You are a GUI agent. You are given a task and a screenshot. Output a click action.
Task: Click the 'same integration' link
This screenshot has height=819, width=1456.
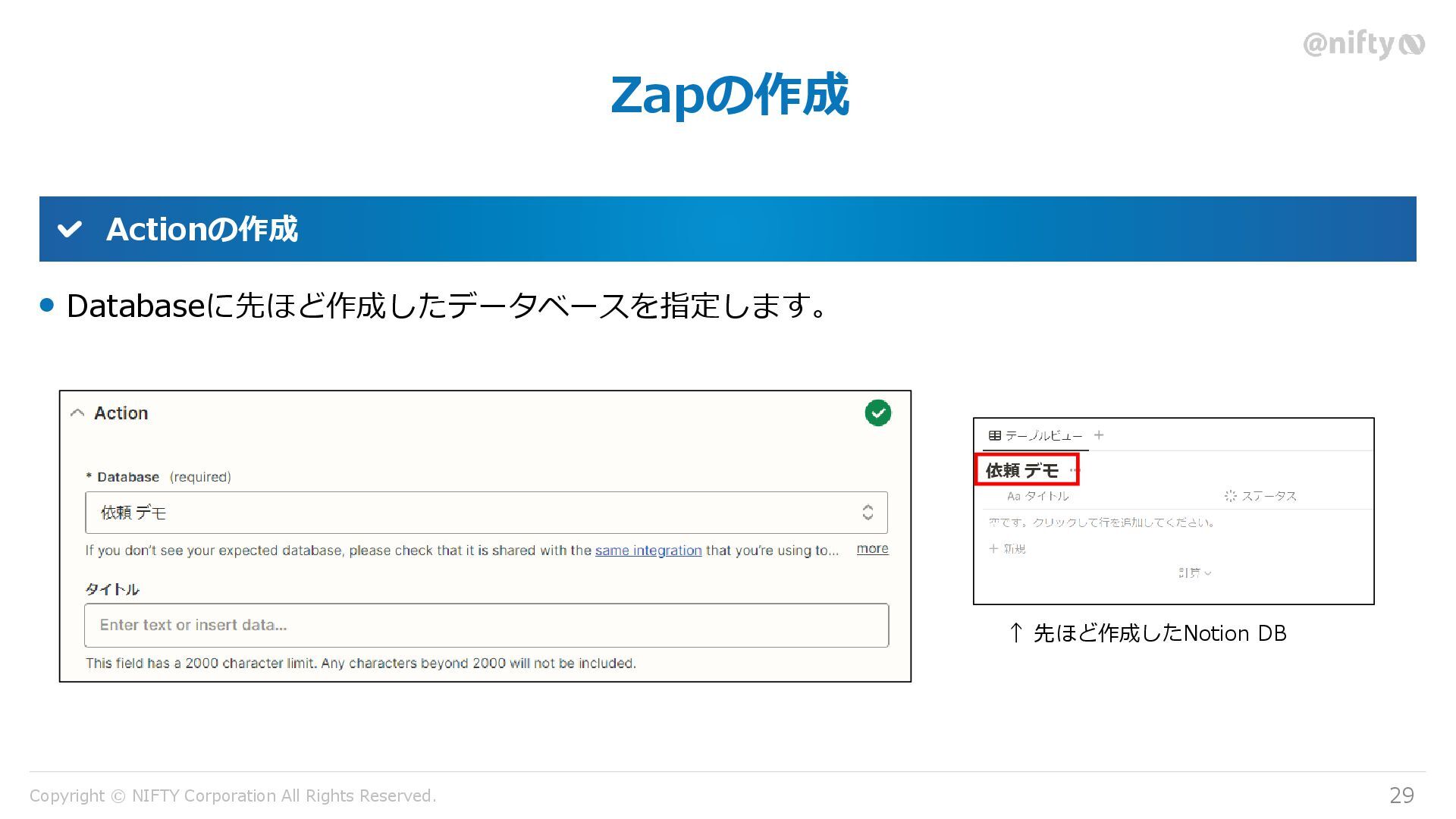[x=648, y=551]
